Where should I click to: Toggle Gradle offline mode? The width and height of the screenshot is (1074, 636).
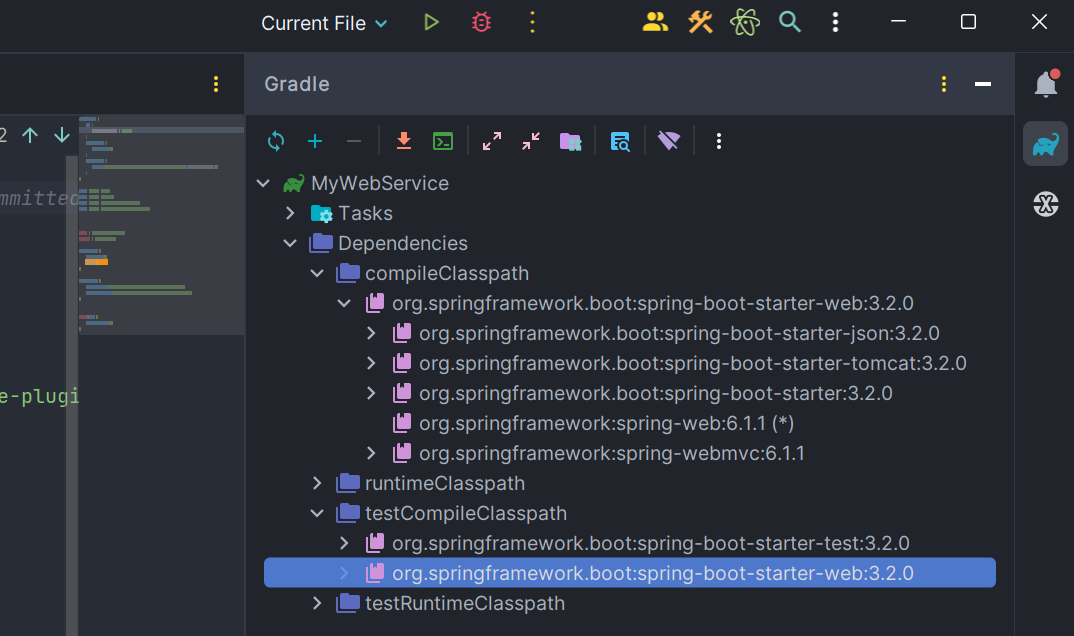point(669,141)
